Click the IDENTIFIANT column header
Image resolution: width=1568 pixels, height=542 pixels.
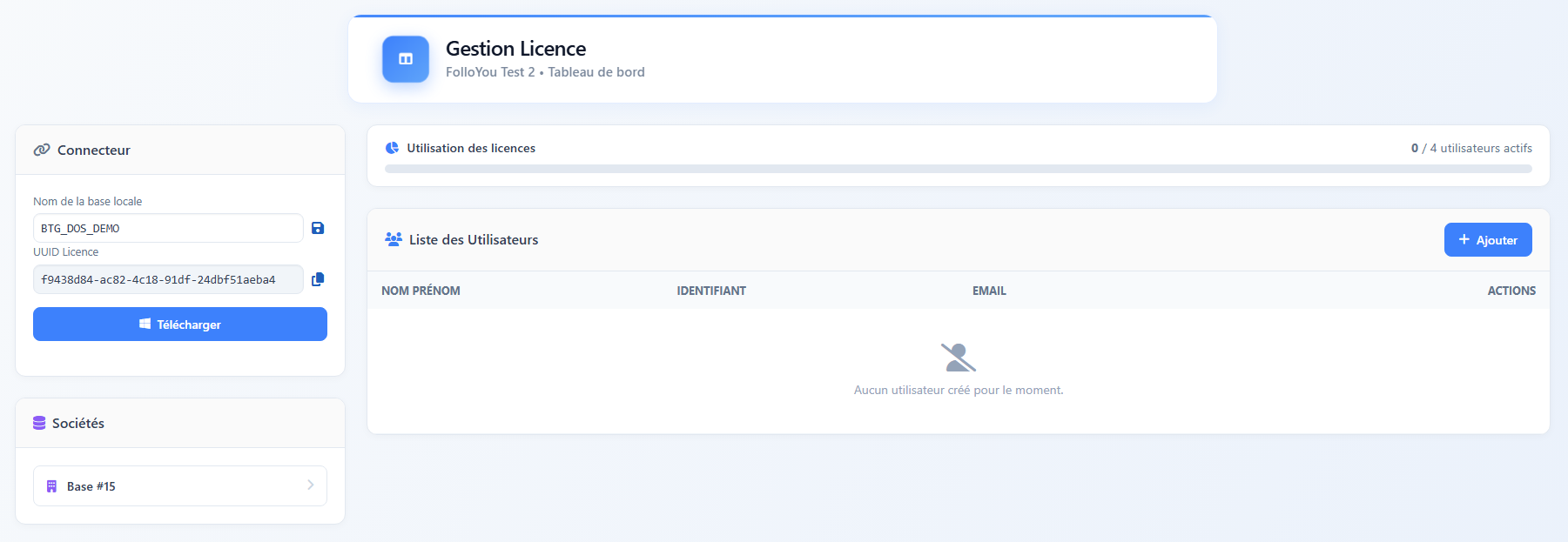[x=711, y=291]
